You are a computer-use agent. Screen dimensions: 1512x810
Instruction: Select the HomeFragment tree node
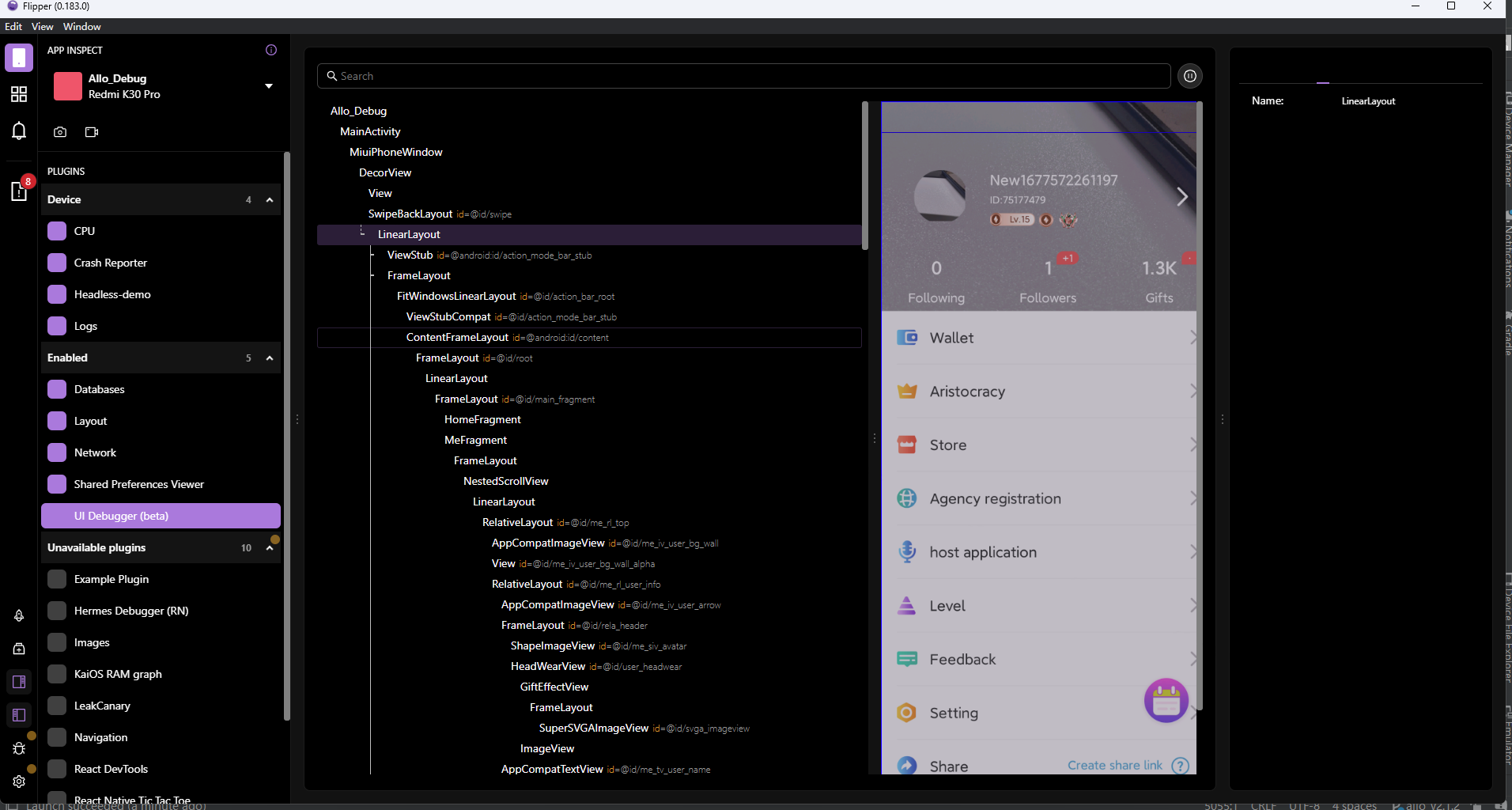(482, 419)
